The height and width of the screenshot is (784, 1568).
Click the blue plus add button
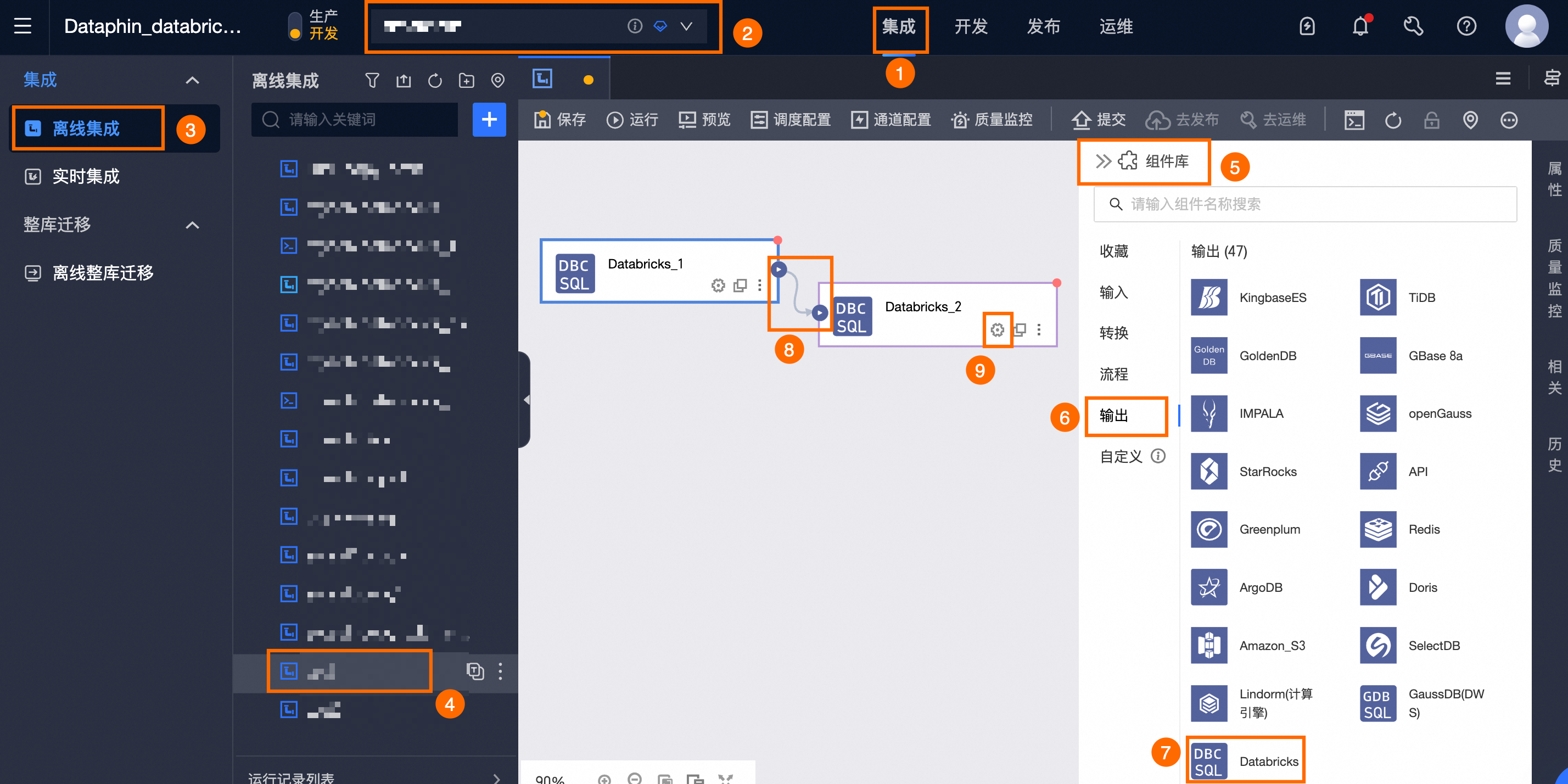click(x=489, y=119)
